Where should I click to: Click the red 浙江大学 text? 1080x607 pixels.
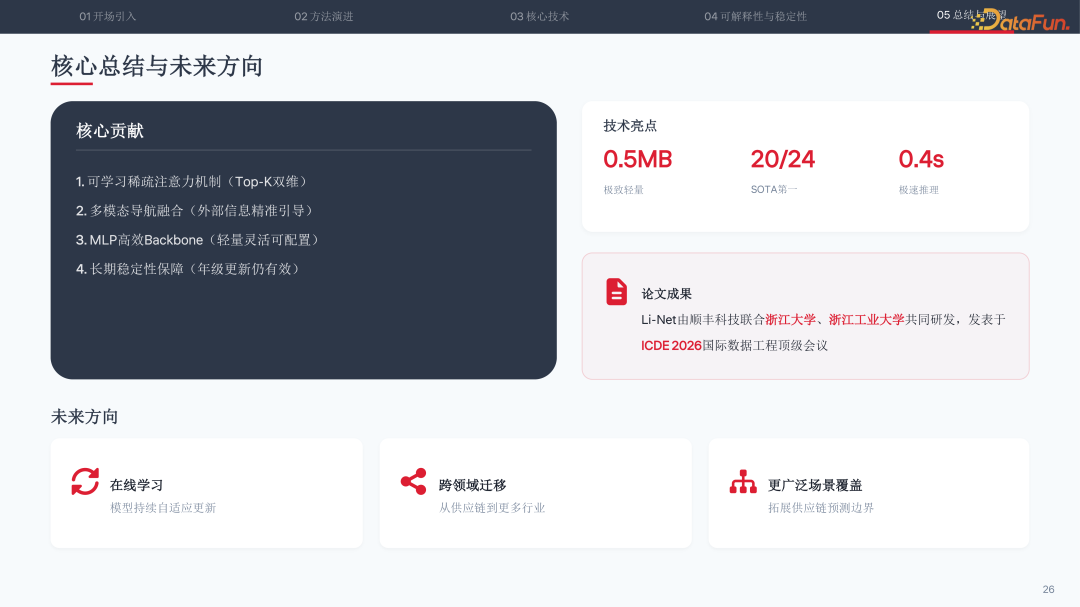point(791,320)
